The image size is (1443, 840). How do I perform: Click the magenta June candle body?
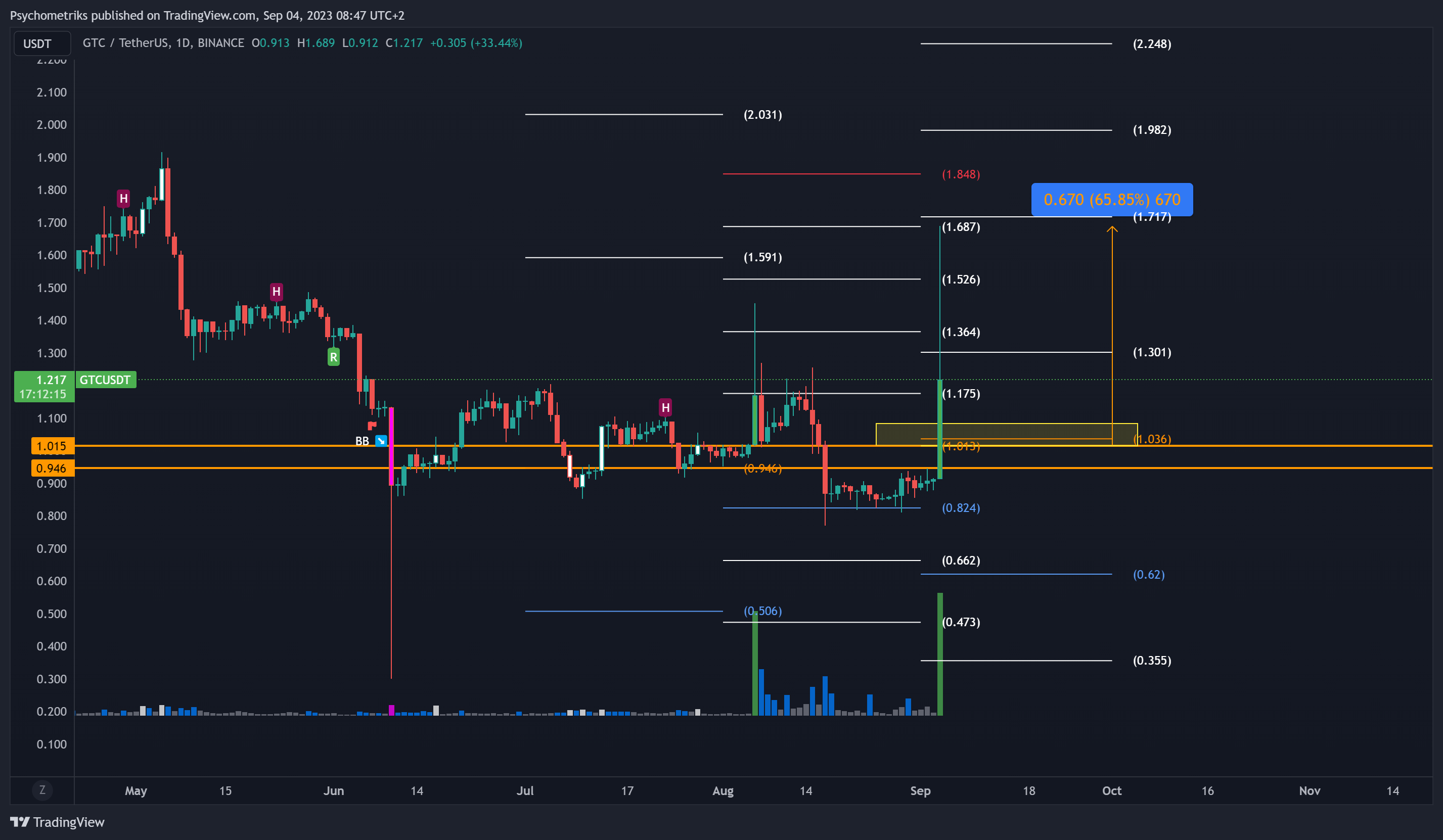(391, 447)
